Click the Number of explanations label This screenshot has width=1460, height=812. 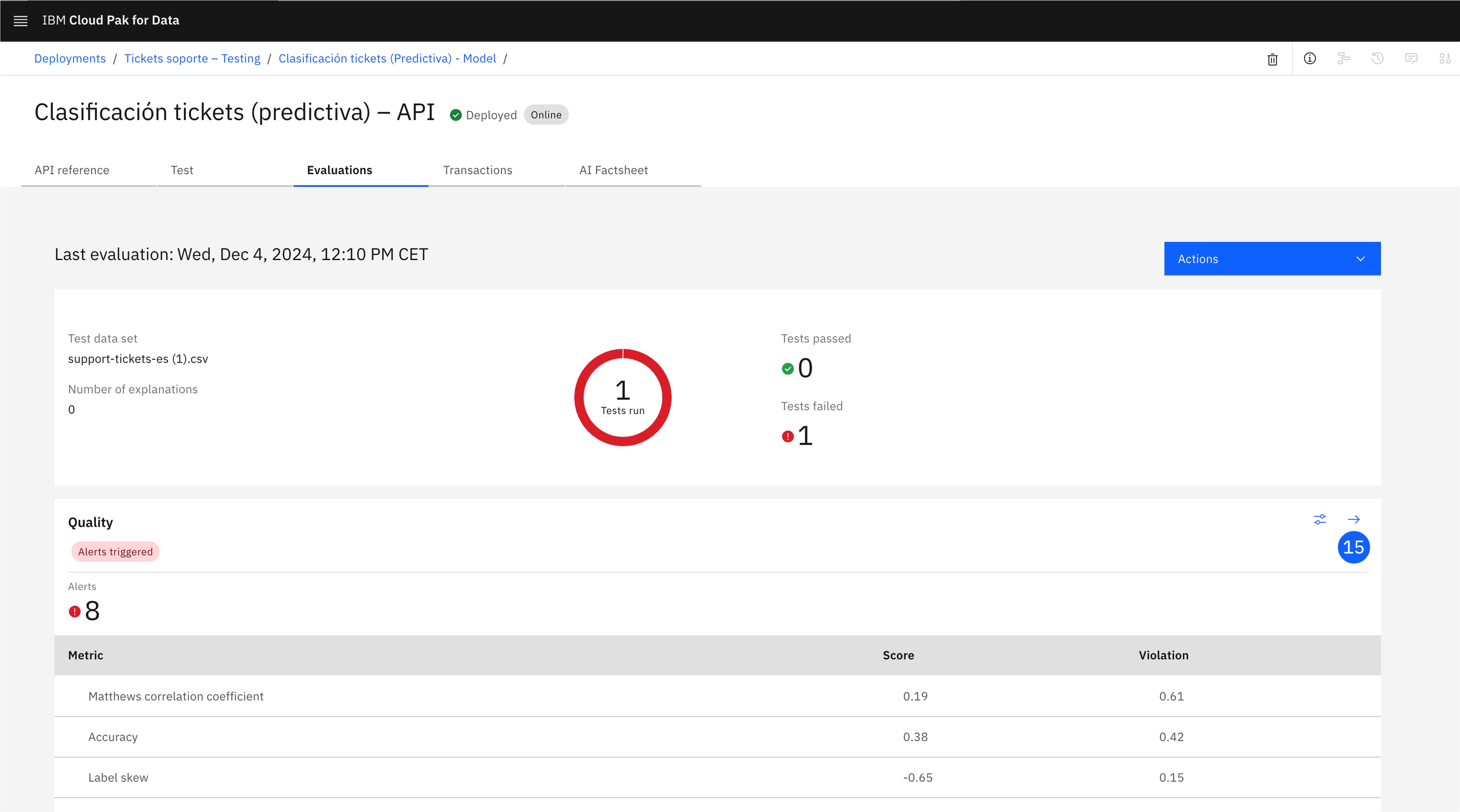coord(133,389)
